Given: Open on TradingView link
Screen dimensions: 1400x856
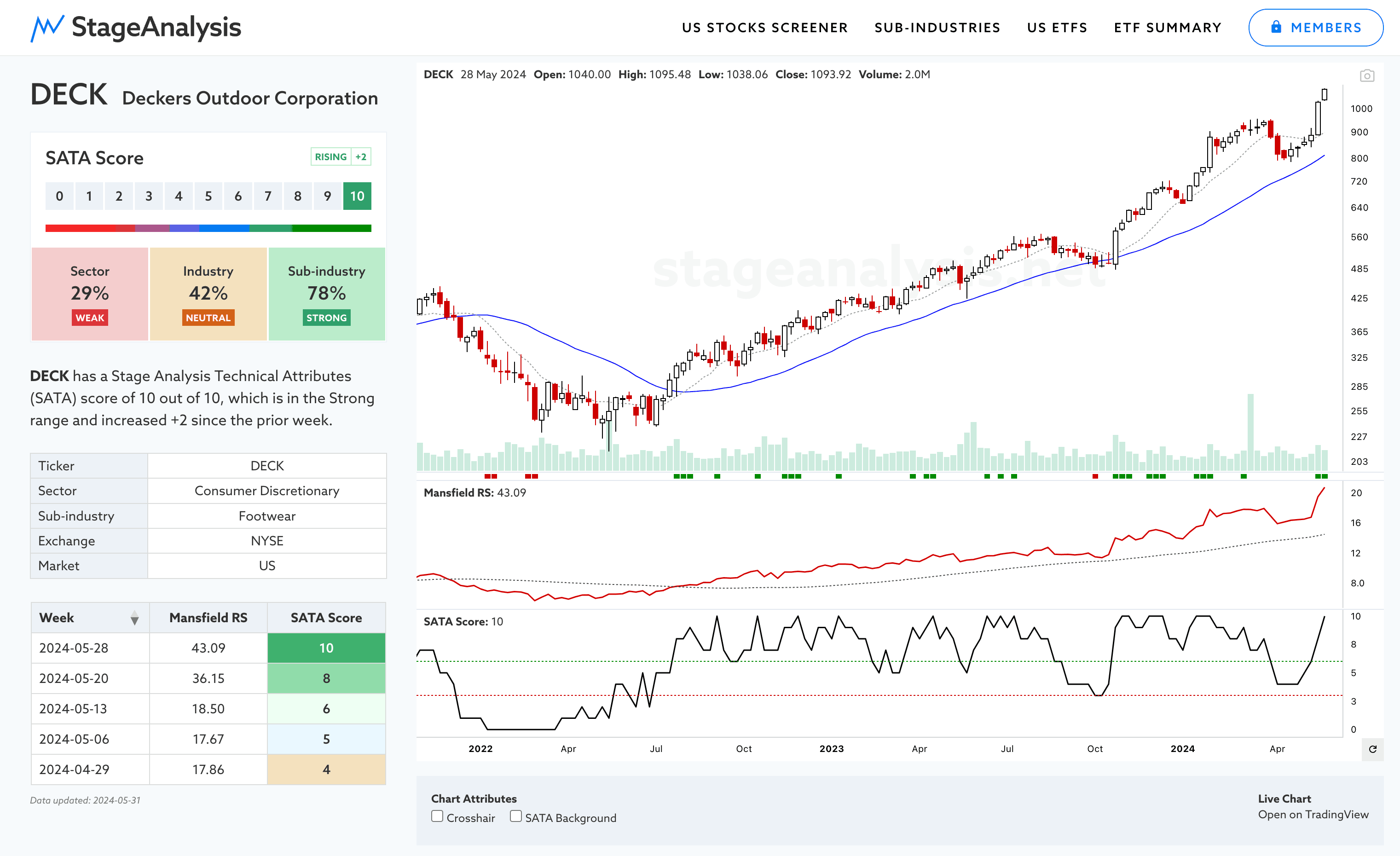Looking at the screenshot, I should tap(1313, 814).
